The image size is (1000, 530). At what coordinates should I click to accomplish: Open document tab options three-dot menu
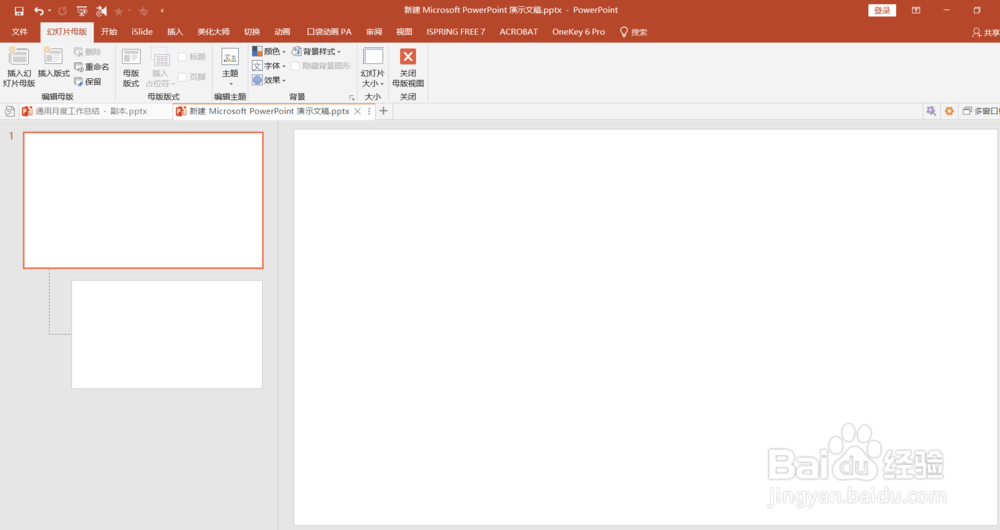369,111
